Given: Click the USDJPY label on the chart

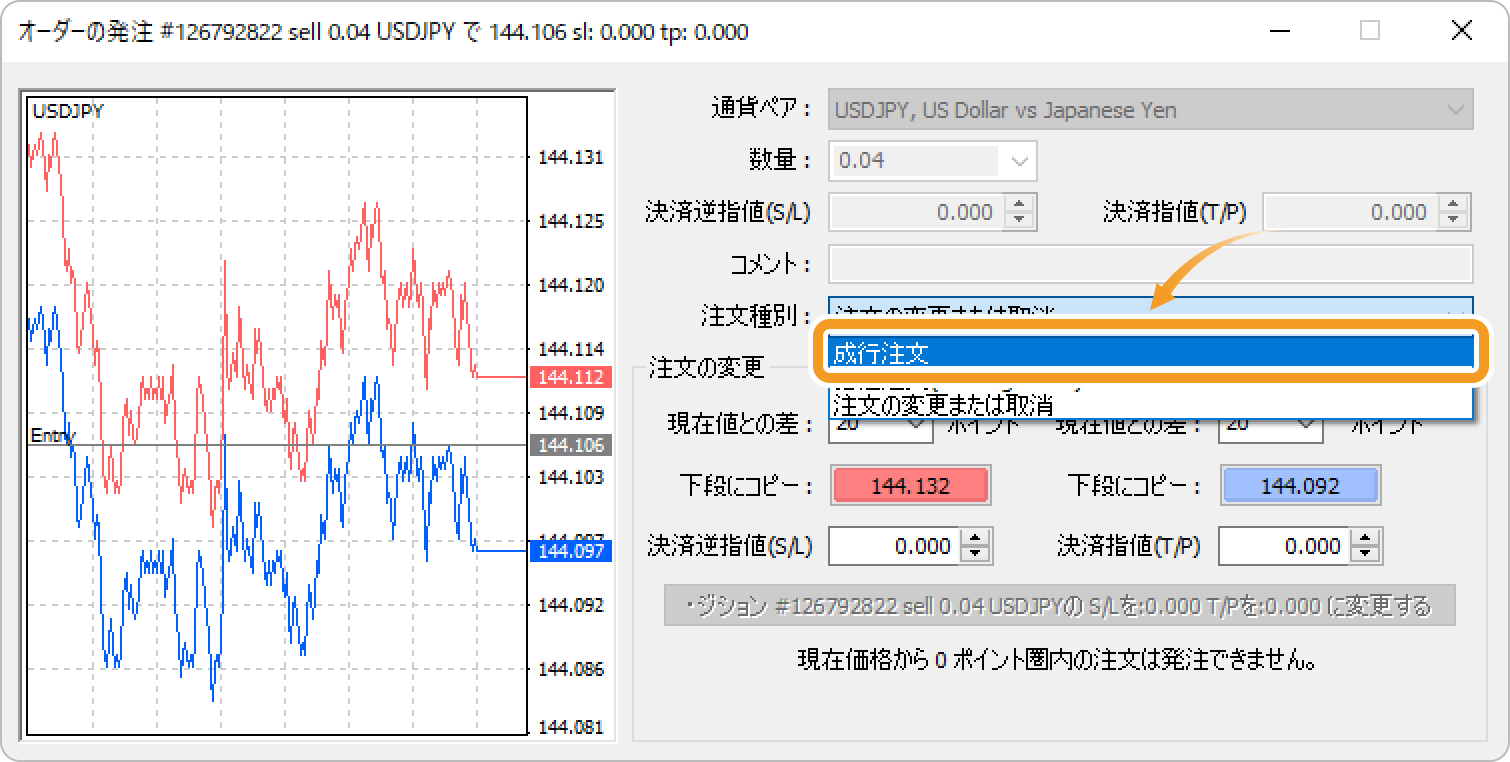Looking at the screenshot, I should [68, 111].
